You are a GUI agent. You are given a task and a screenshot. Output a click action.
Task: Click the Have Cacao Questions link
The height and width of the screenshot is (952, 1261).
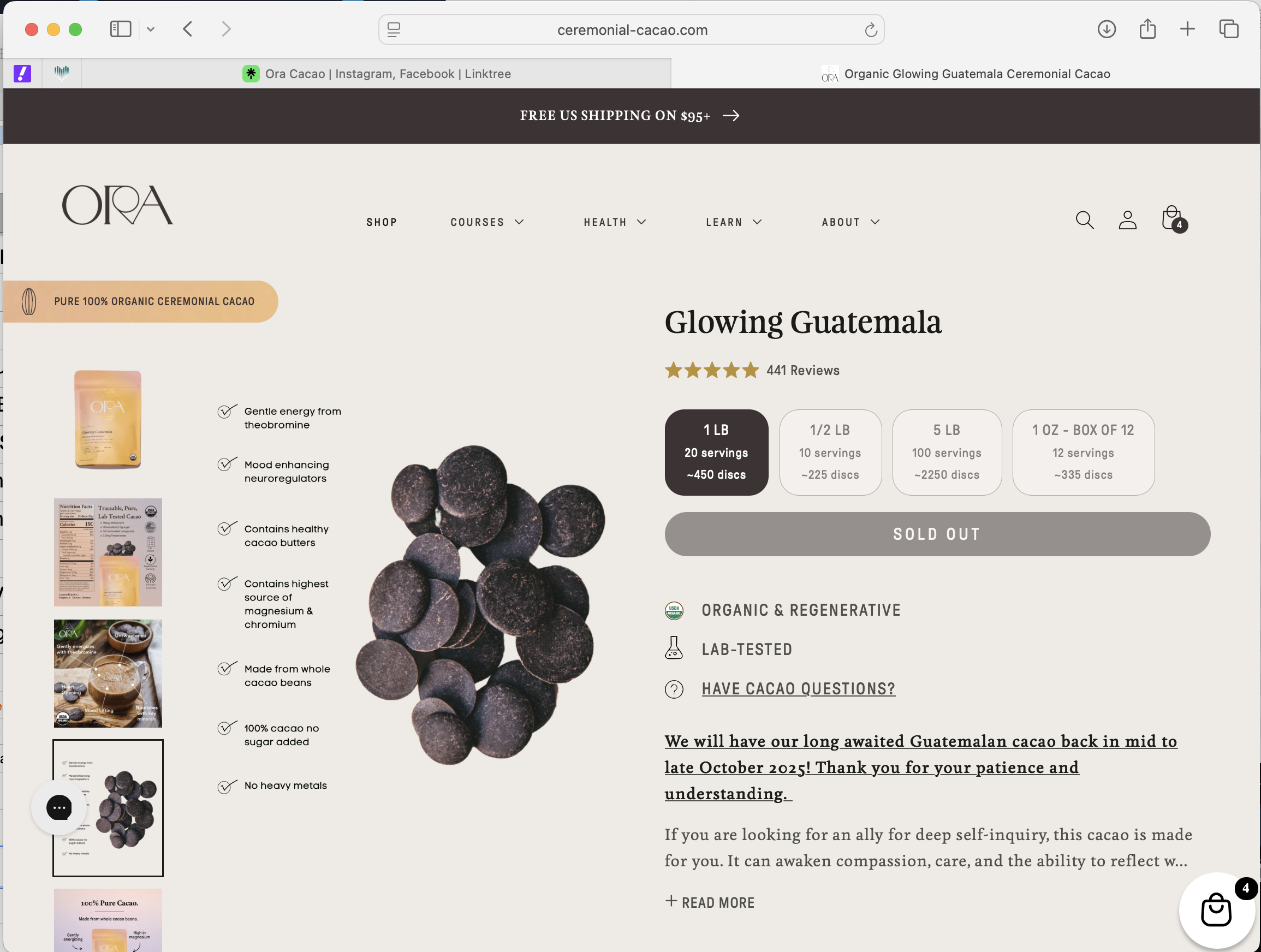(798, 689)
